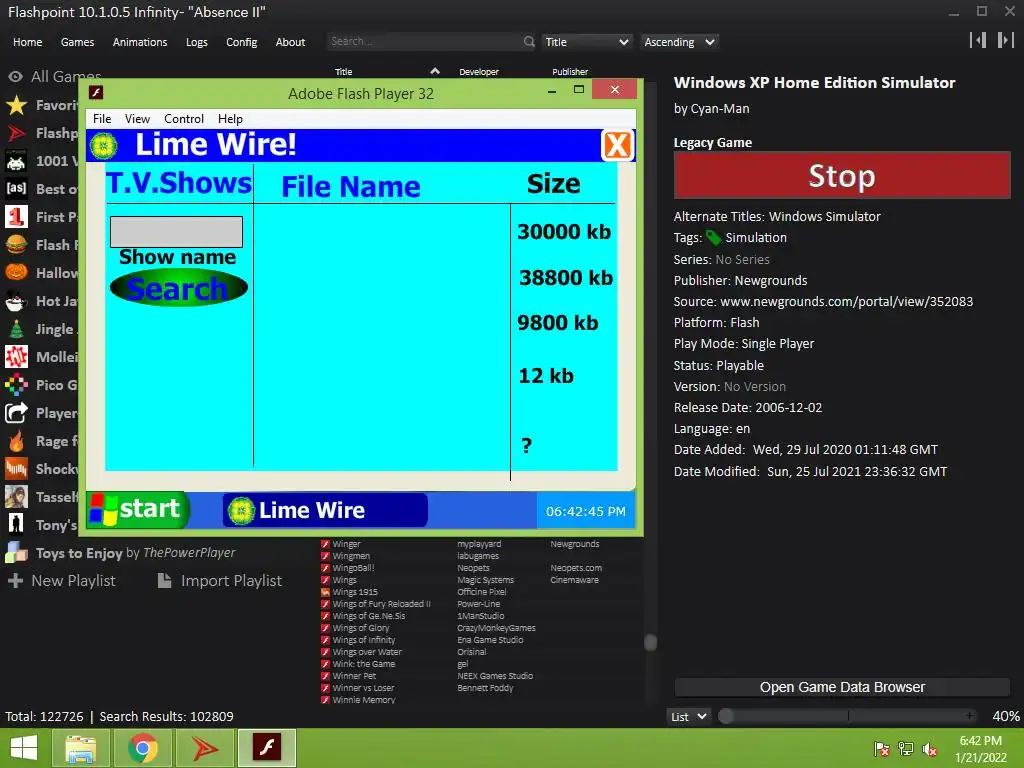Screen dimensions: 1024x768
Task: Click the First P playlist number-one icon
Action: [x=16, y=217]
